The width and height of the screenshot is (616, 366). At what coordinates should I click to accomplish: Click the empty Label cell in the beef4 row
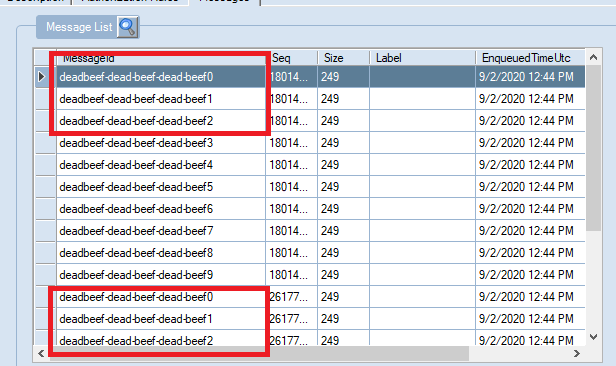[x=422, y=165]
